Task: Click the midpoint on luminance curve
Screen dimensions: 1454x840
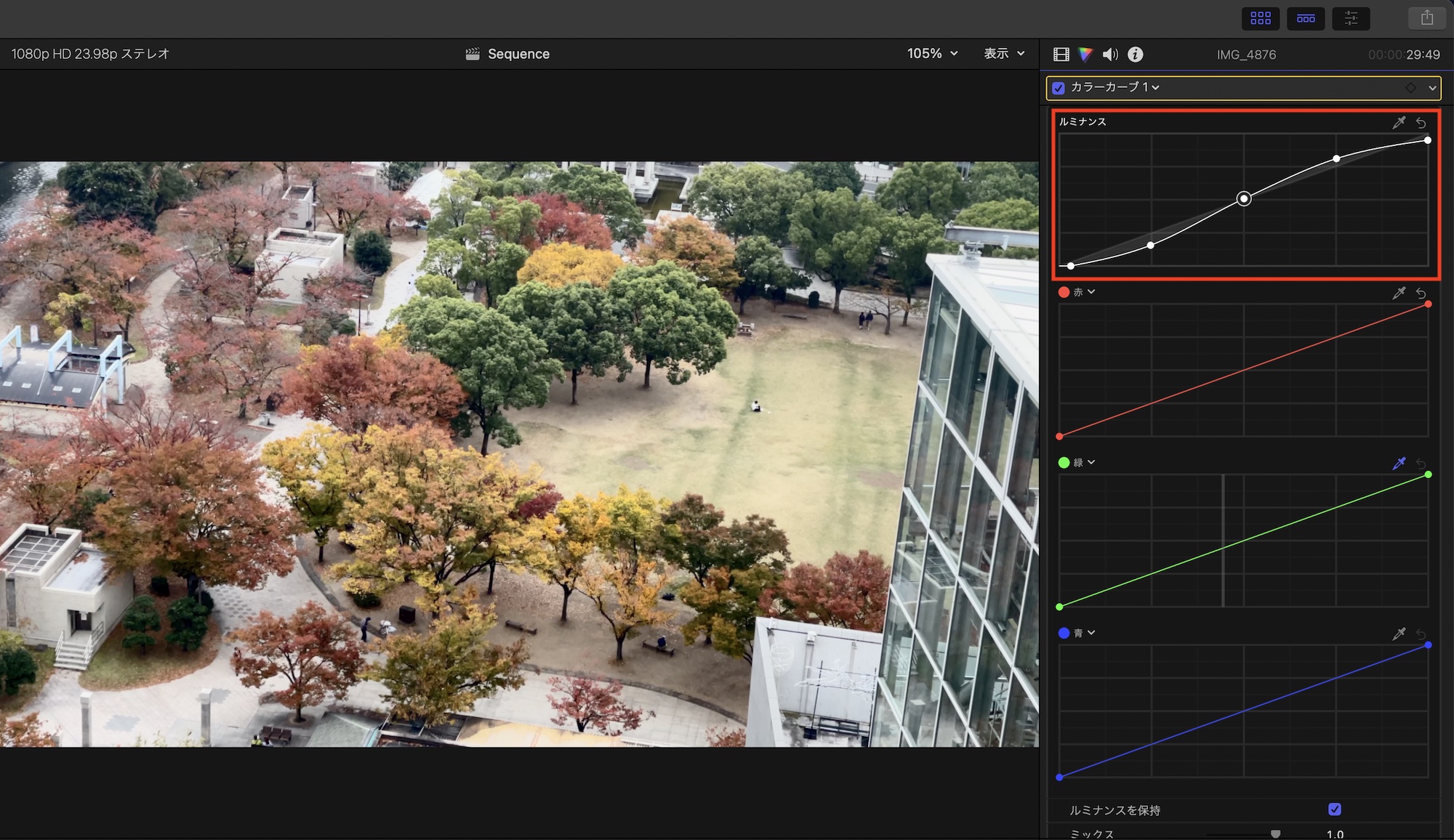Action: pyautogui.click(x=1244, y=198)
